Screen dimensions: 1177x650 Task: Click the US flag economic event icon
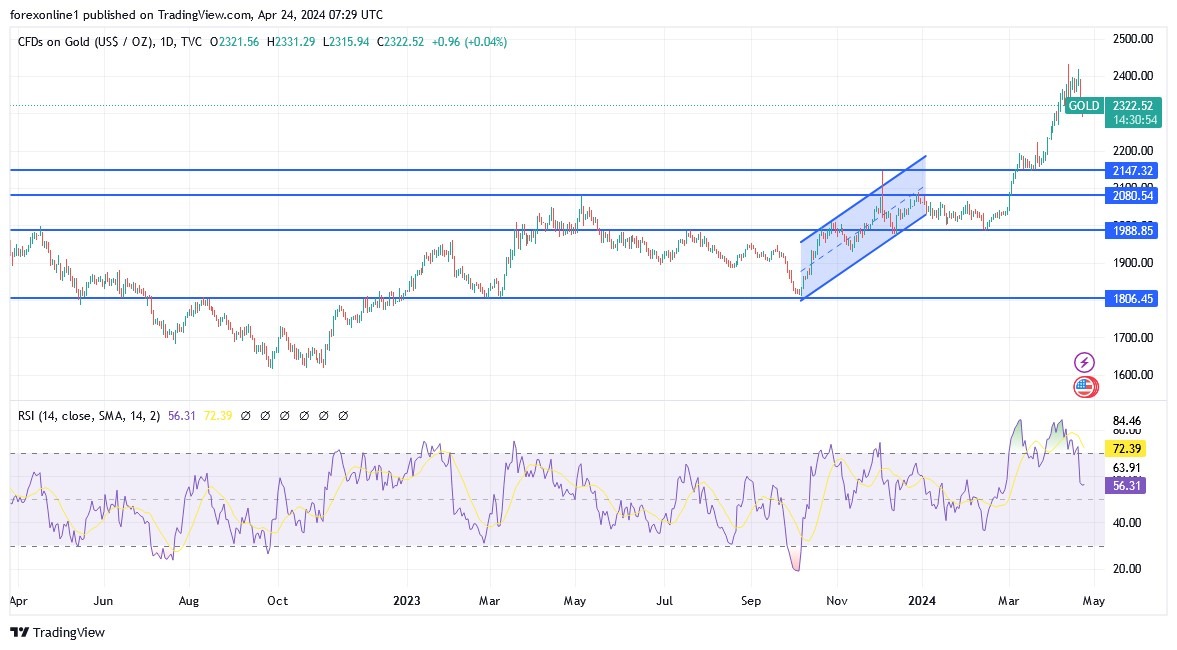pos(1085,387)
